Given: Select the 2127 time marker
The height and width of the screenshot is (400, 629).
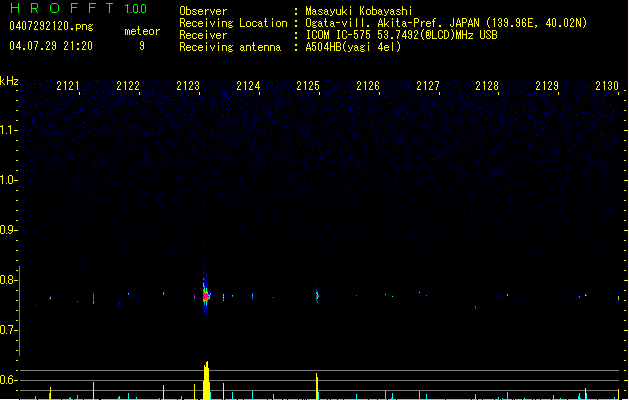Looking at the screenshot, I should click(x=428, y=87).
